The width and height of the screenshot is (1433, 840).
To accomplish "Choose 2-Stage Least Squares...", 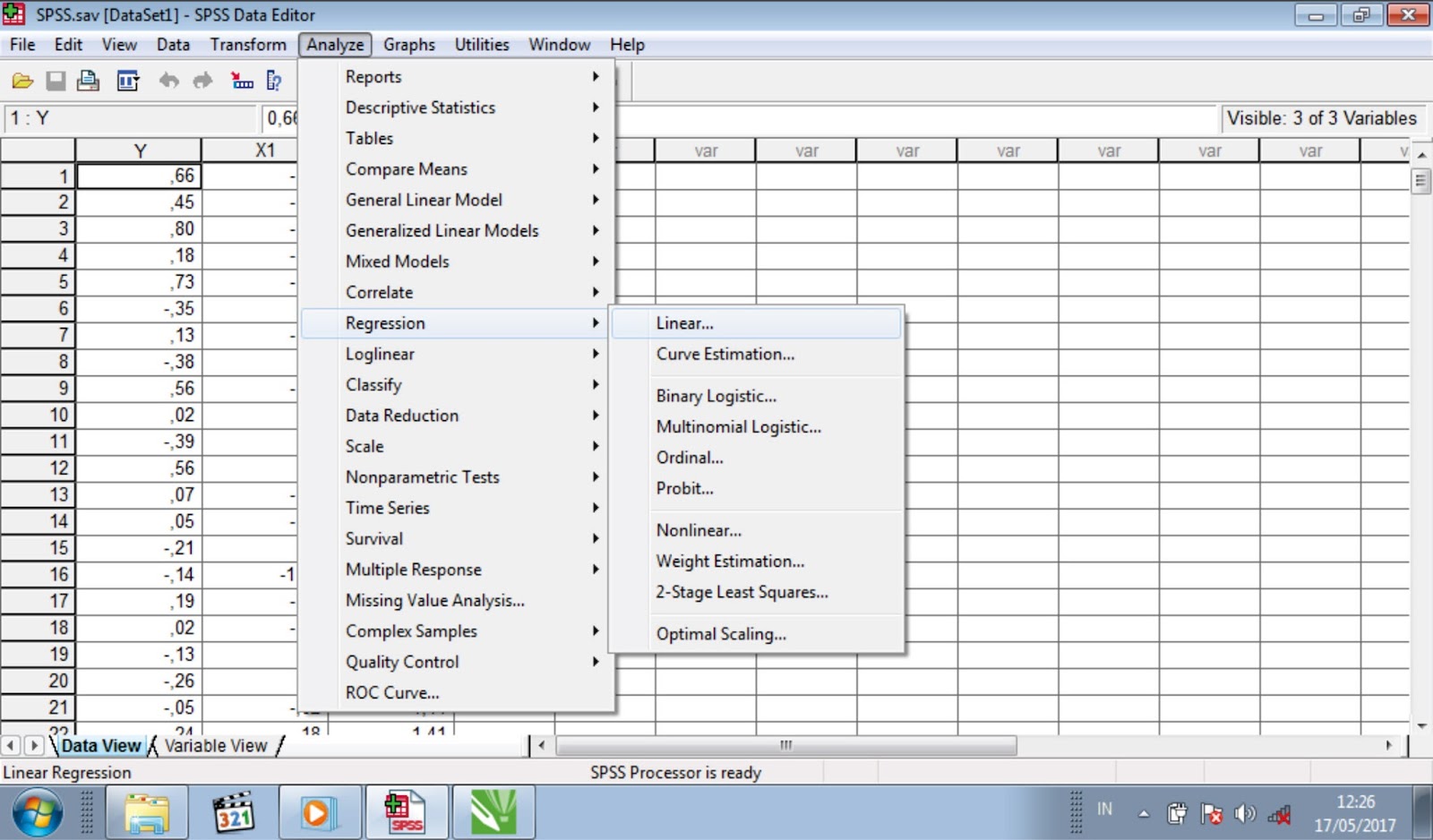I will (756, 592).
